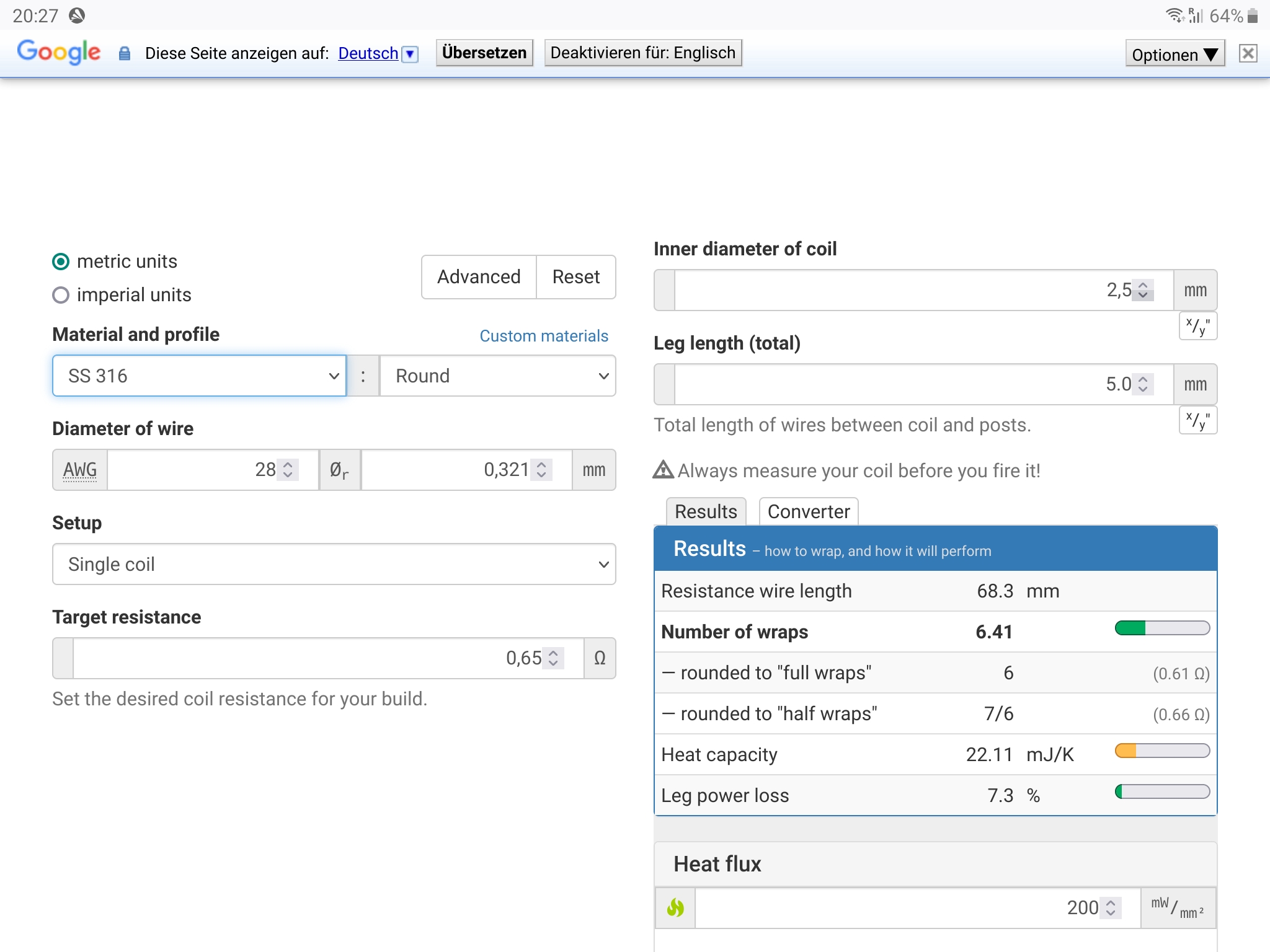Click the AWG gauge label icon

pos(80,470)
